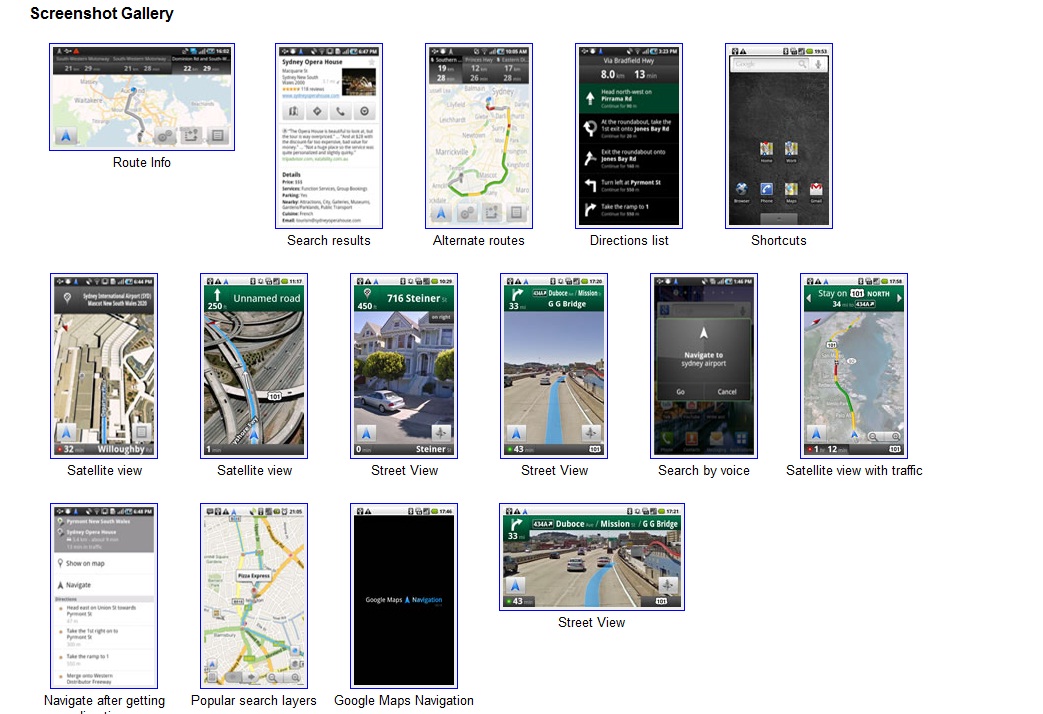Open the Sydney Opera House search results thumbnail
The image size is (1043, 714).
329,136
